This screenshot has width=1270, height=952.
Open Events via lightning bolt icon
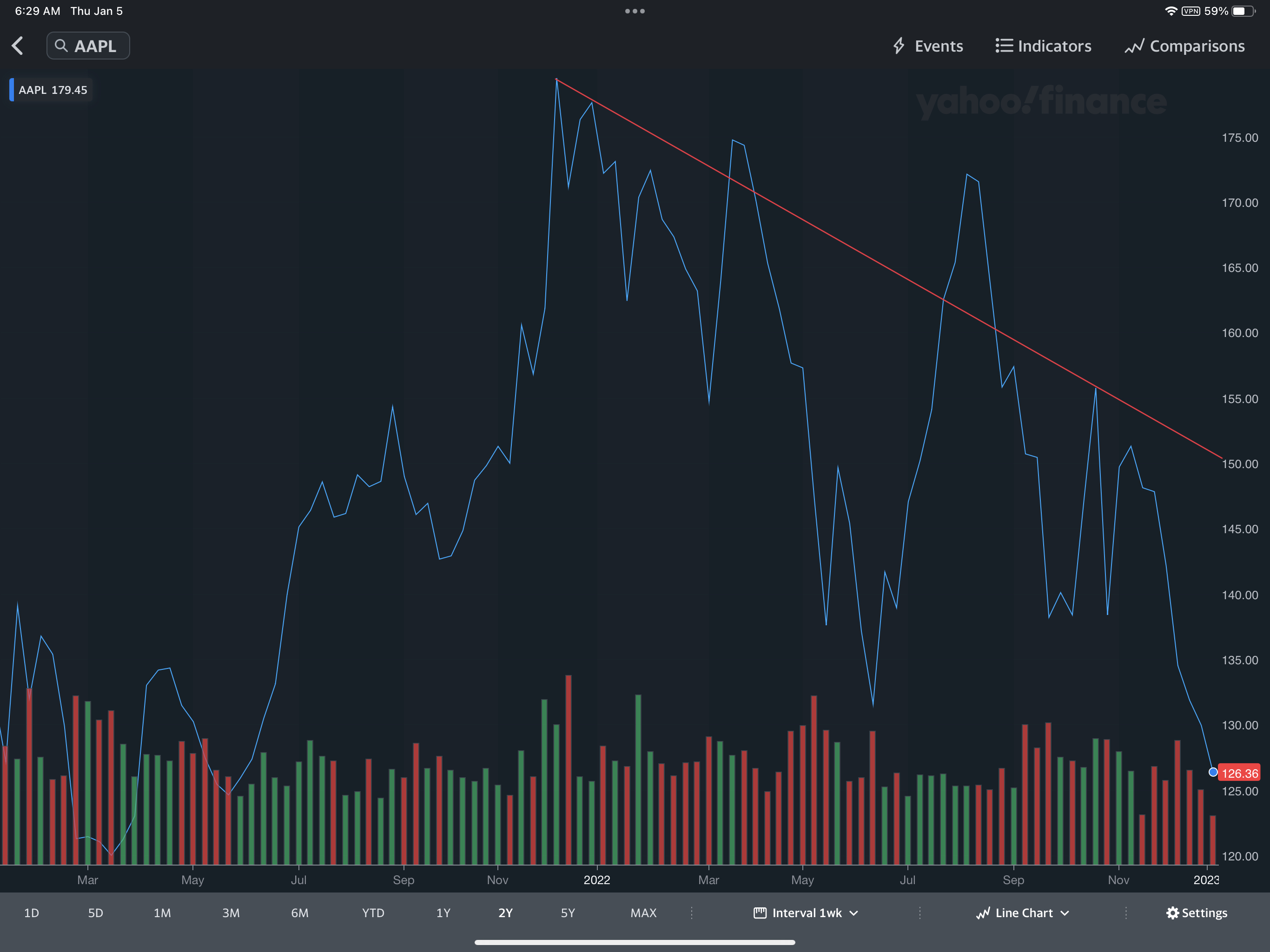(899, 46)
